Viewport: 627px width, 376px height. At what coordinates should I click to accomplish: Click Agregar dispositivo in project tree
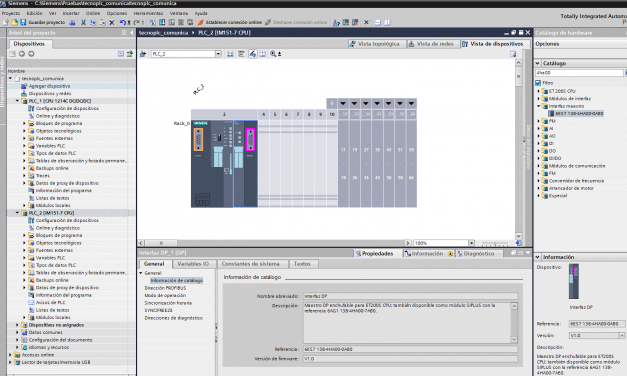(49, 86)
